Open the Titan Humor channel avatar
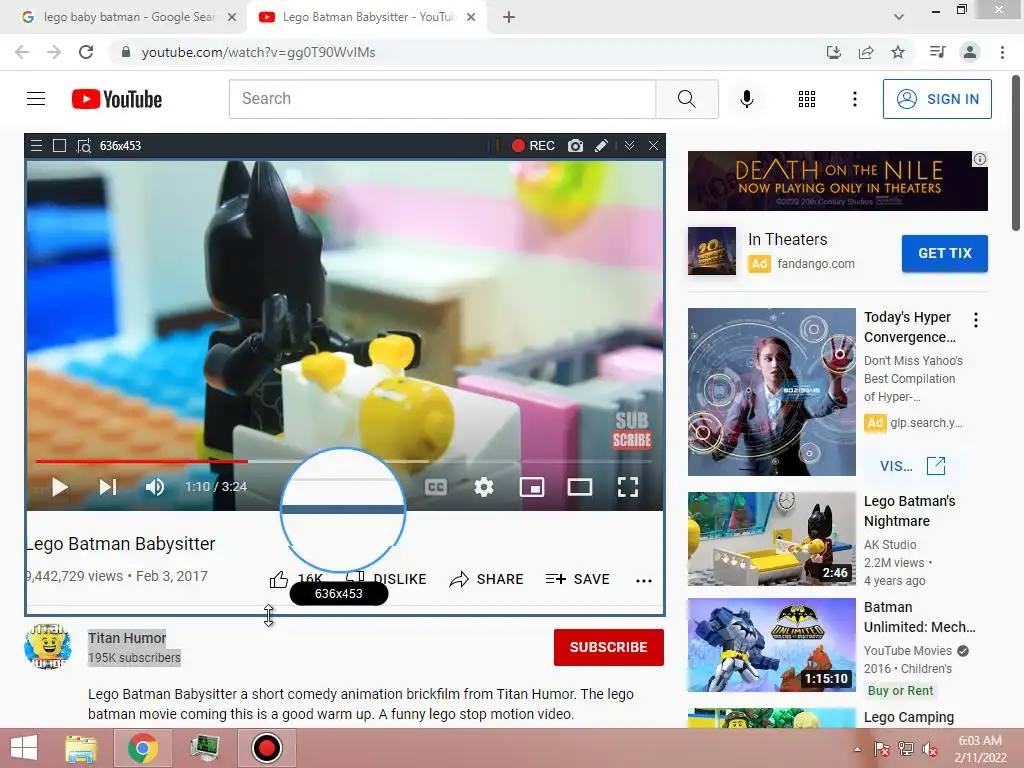Screen dimensions: 1024x768 pos(47,647)
